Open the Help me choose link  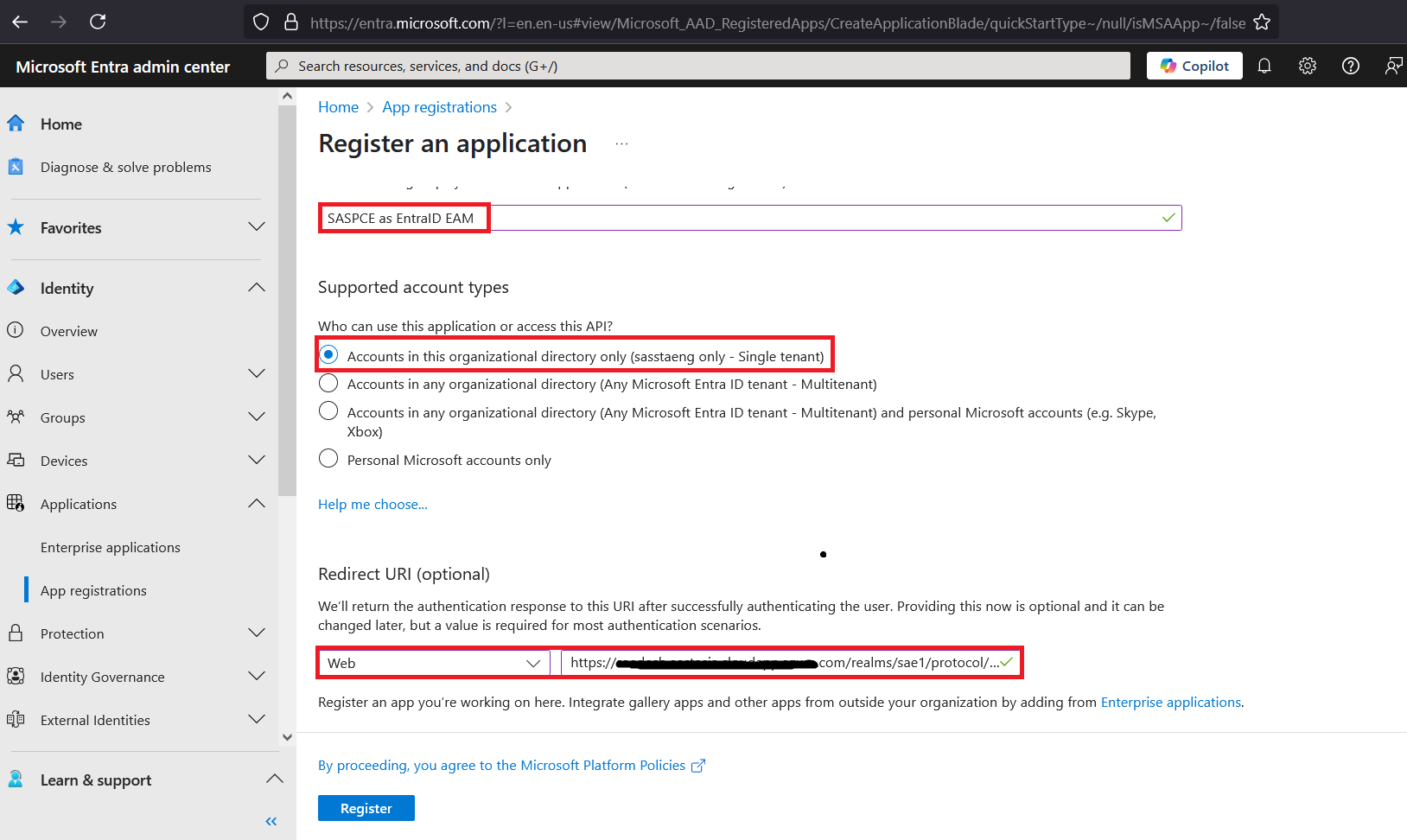click(x=372, y=504)
